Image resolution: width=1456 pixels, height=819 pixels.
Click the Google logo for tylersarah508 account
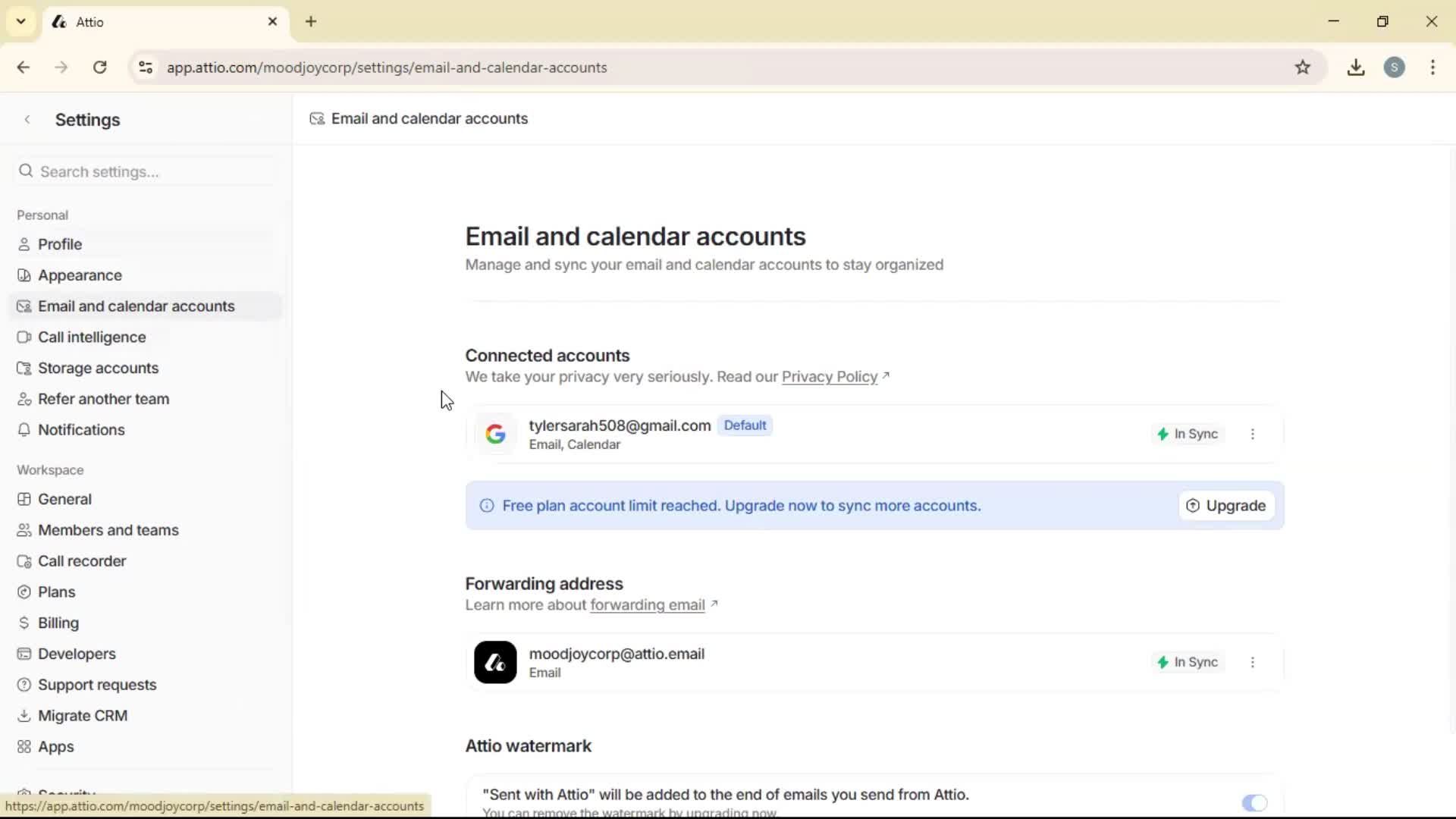(495, 435)
